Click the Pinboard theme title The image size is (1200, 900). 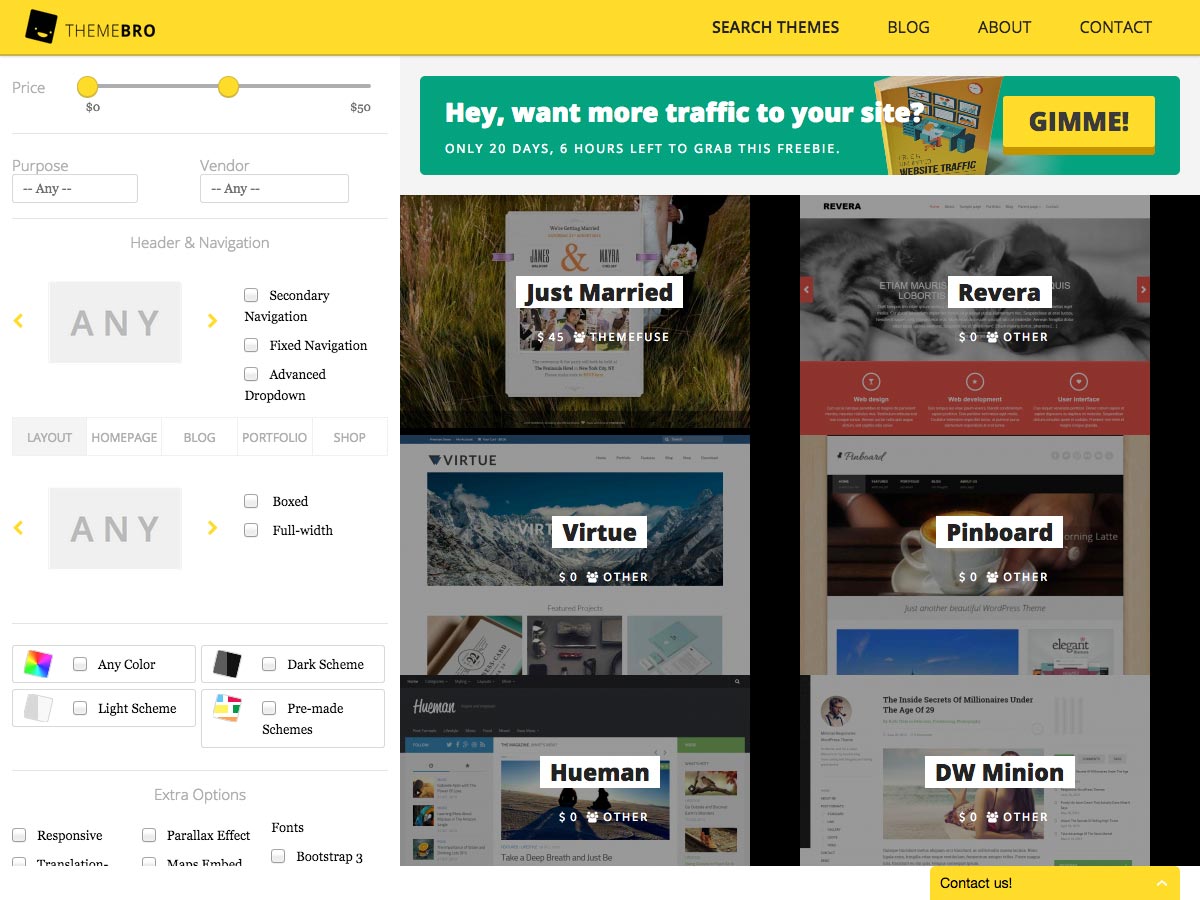[999, 532]
